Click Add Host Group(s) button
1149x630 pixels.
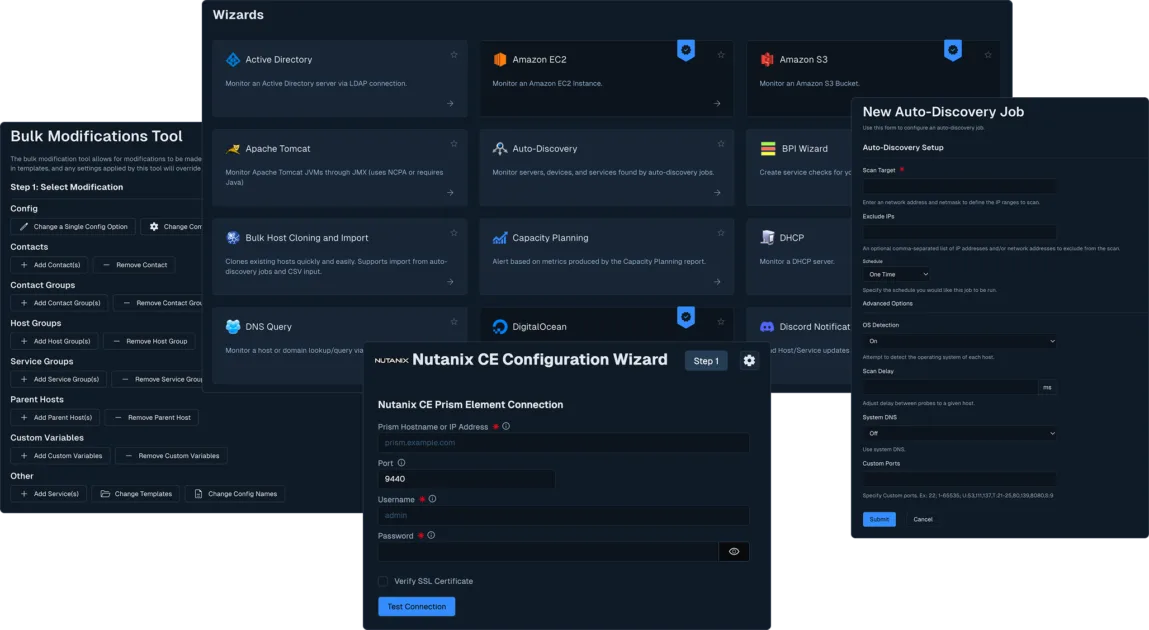tap(55, 341)
